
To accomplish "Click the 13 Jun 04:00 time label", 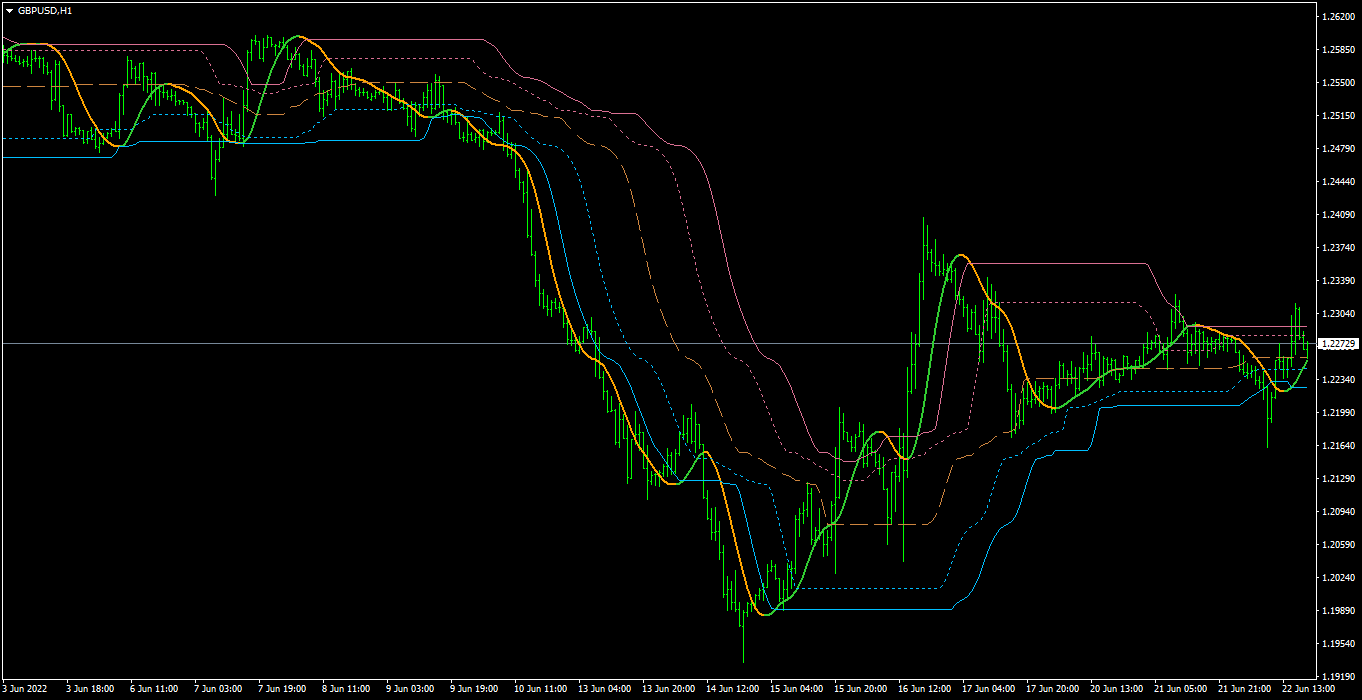I will pyautogui.click(x=605, y=689).
